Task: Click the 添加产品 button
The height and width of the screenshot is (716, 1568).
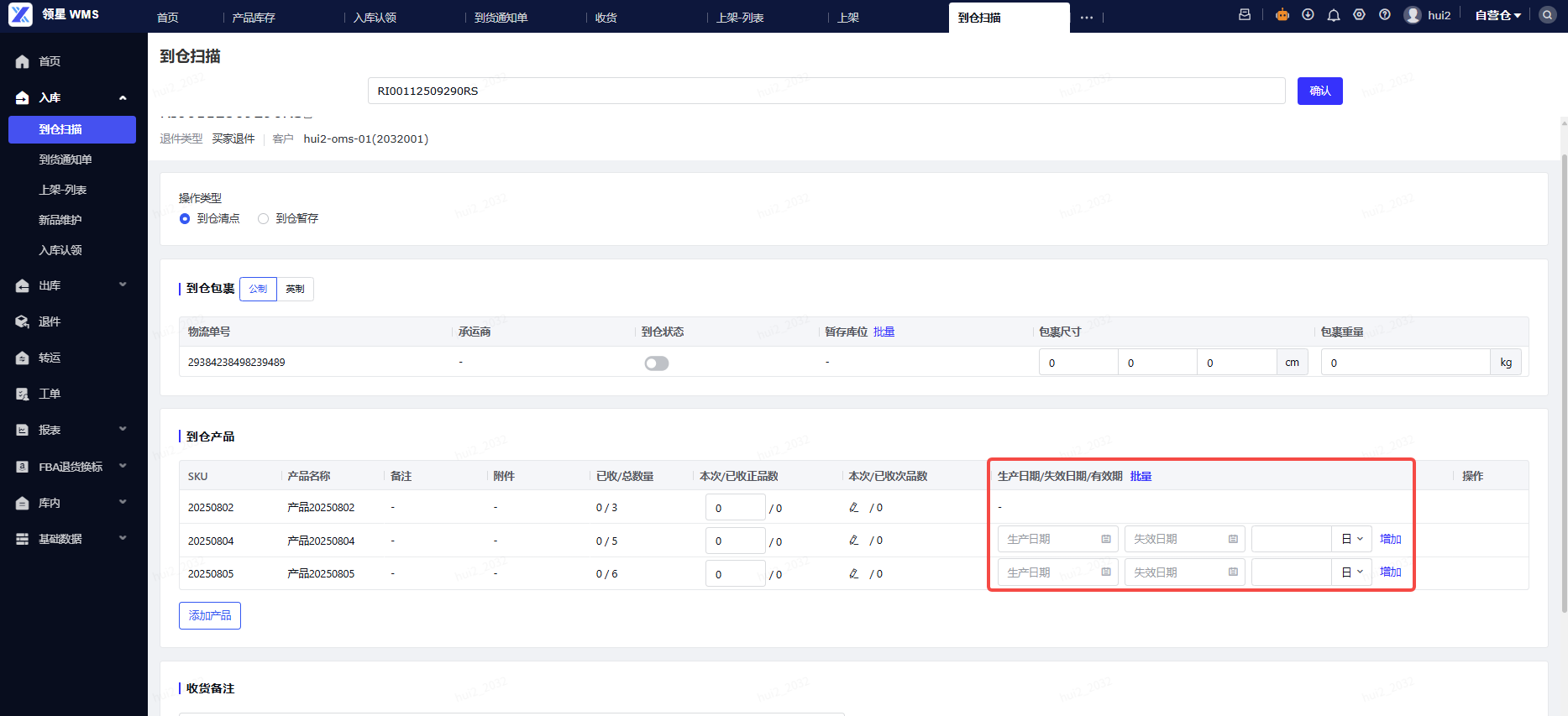Action: pyautogui.click(x=210, y=615)
